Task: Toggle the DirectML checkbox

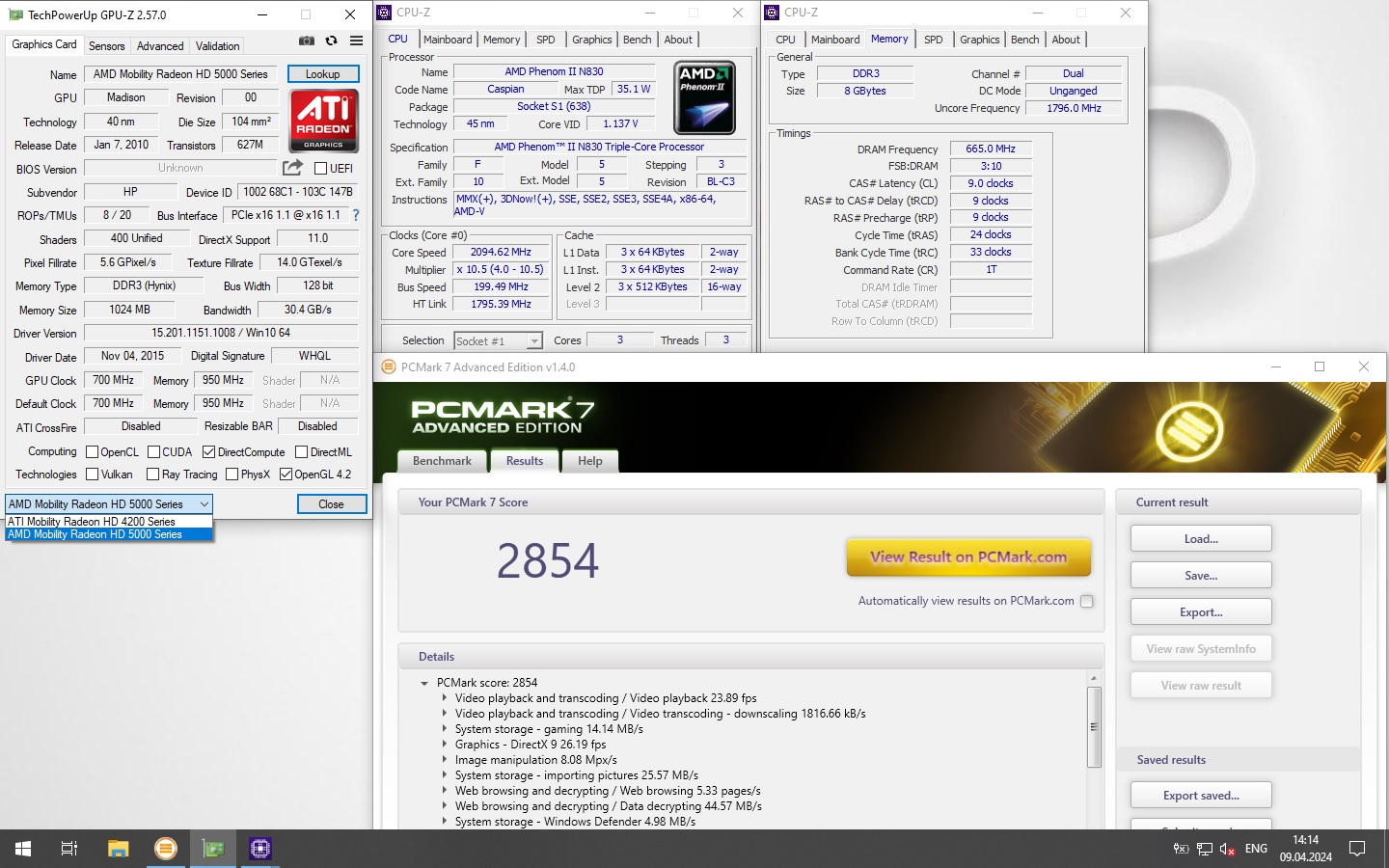Action: (x=301, y=451)
